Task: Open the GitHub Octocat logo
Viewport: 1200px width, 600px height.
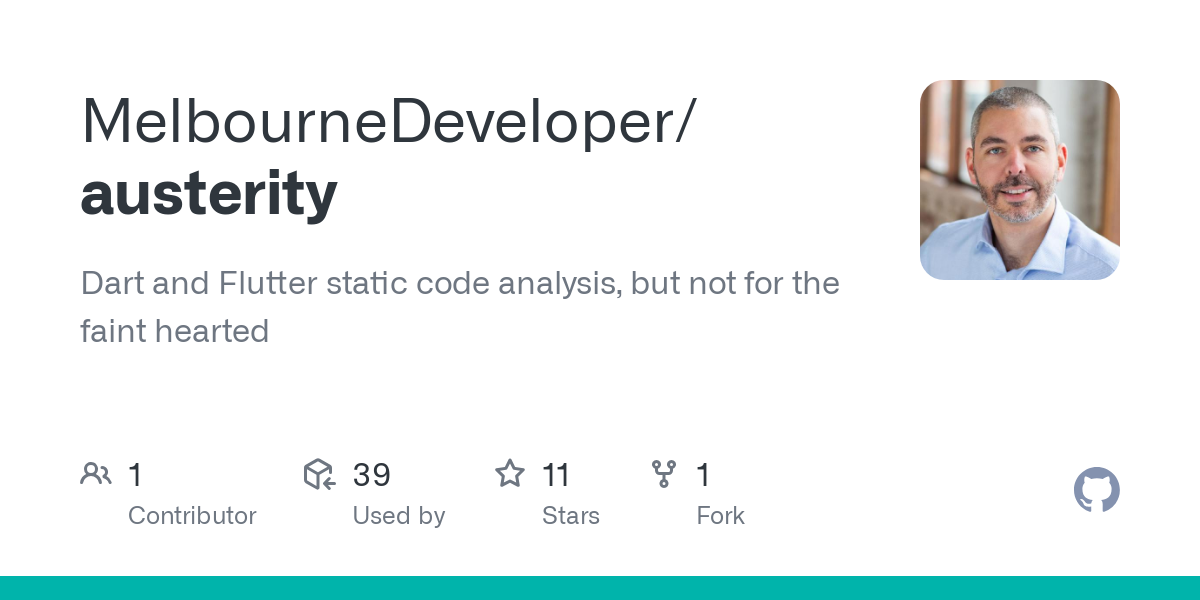Action: click(1096, 490)
